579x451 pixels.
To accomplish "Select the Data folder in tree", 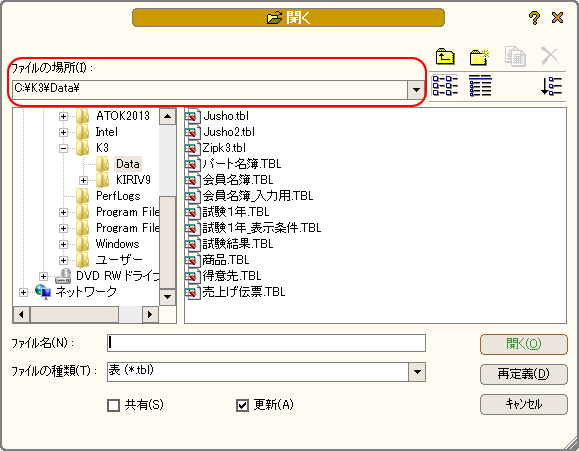I will pyautogui.click(x=128, y=164).
